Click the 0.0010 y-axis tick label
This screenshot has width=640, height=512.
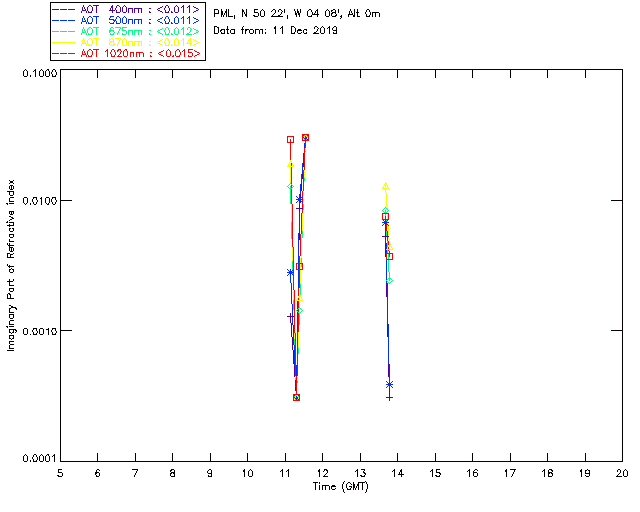pyautogui.click(x=39, y=331)
